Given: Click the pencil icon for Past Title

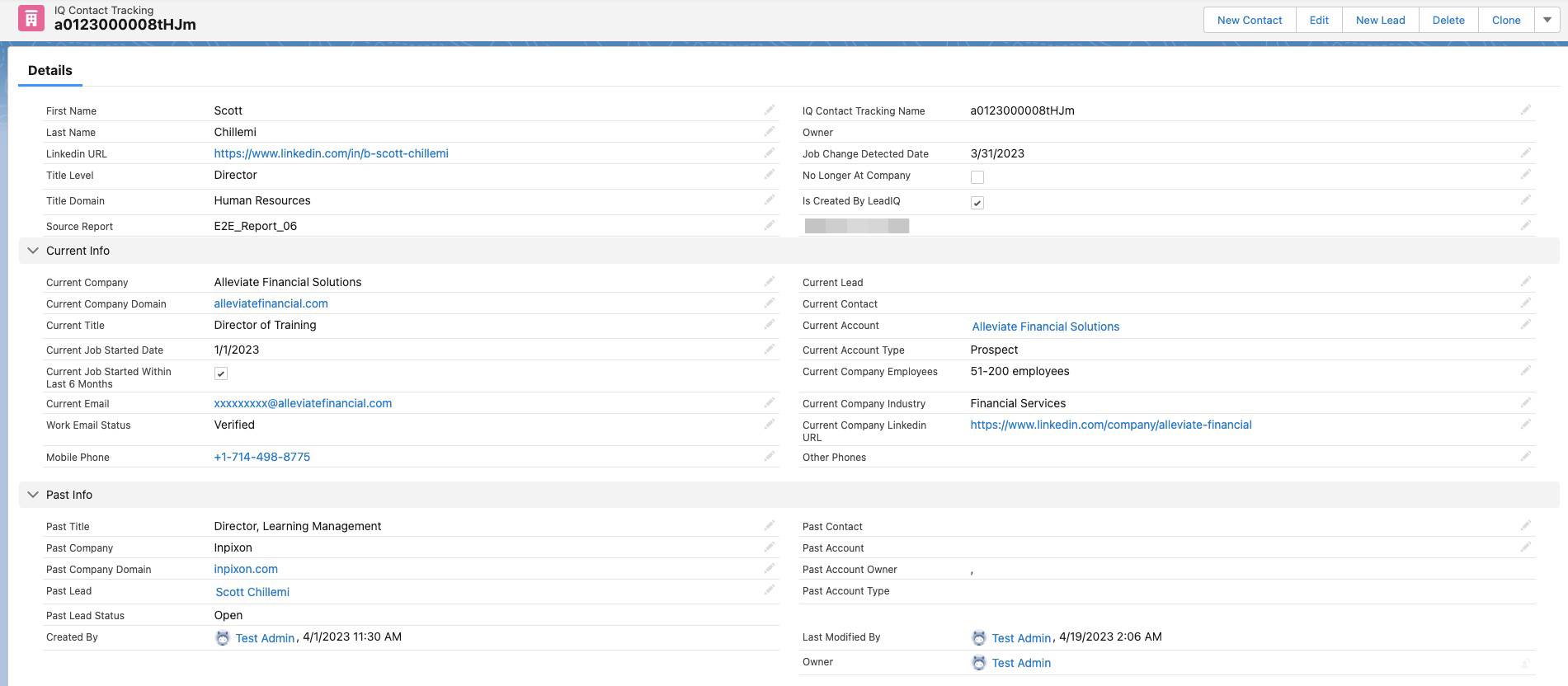Looking at the screenshot, I should point(769,525).
